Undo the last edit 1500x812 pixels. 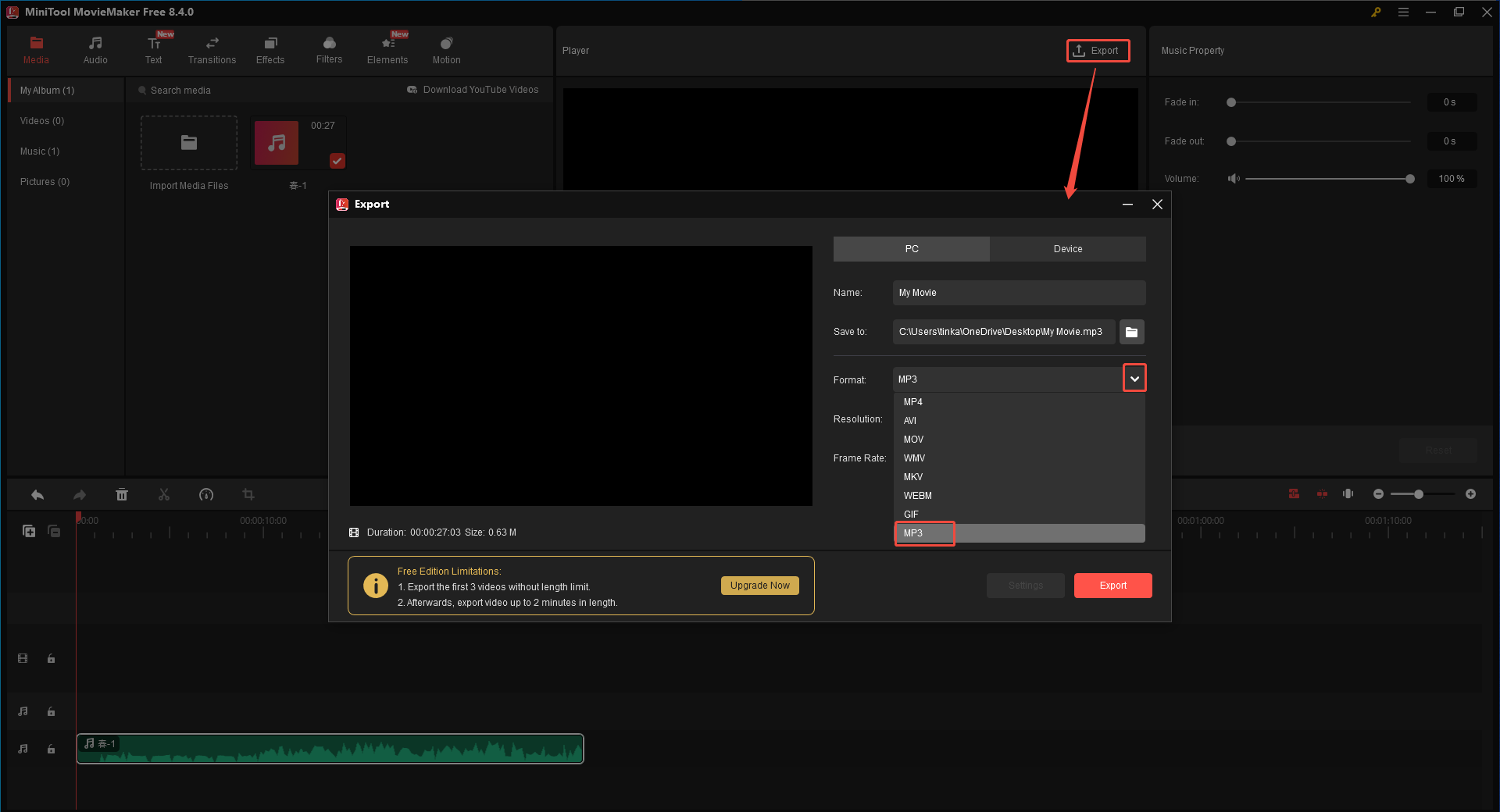[37, 494]
